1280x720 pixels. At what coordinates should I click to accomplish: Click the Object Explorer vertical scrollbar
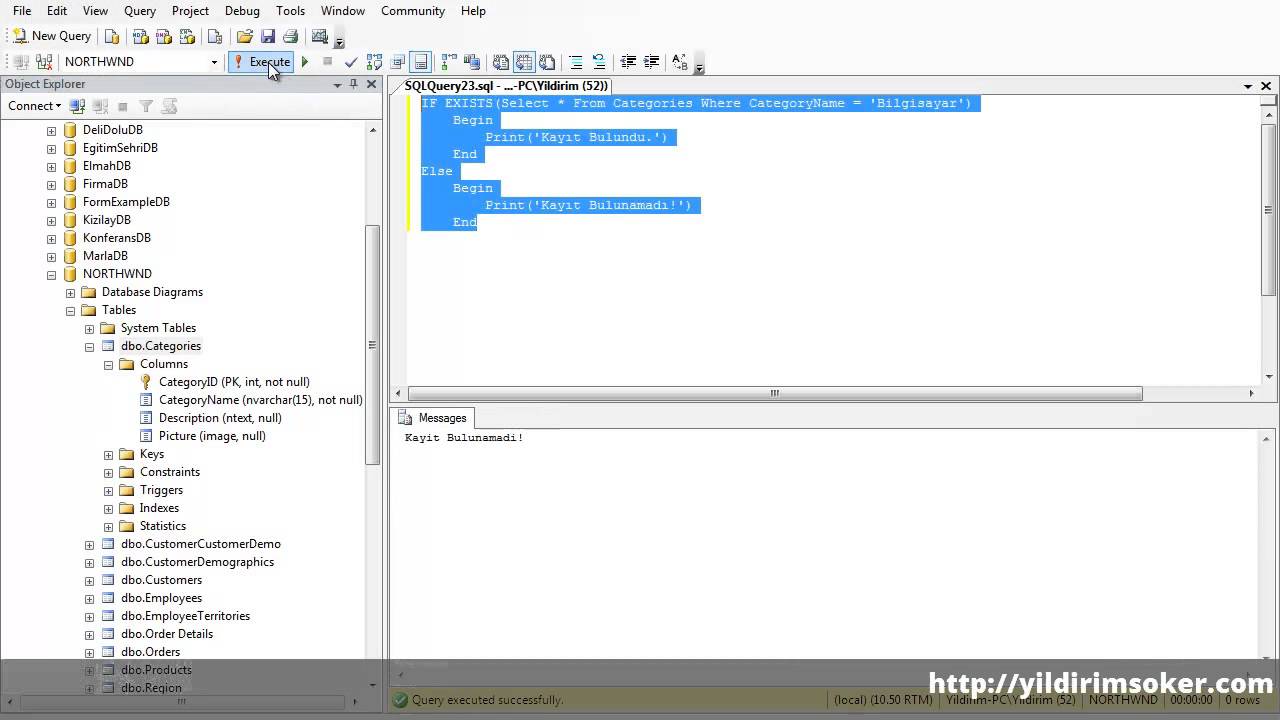pos(373,345)
